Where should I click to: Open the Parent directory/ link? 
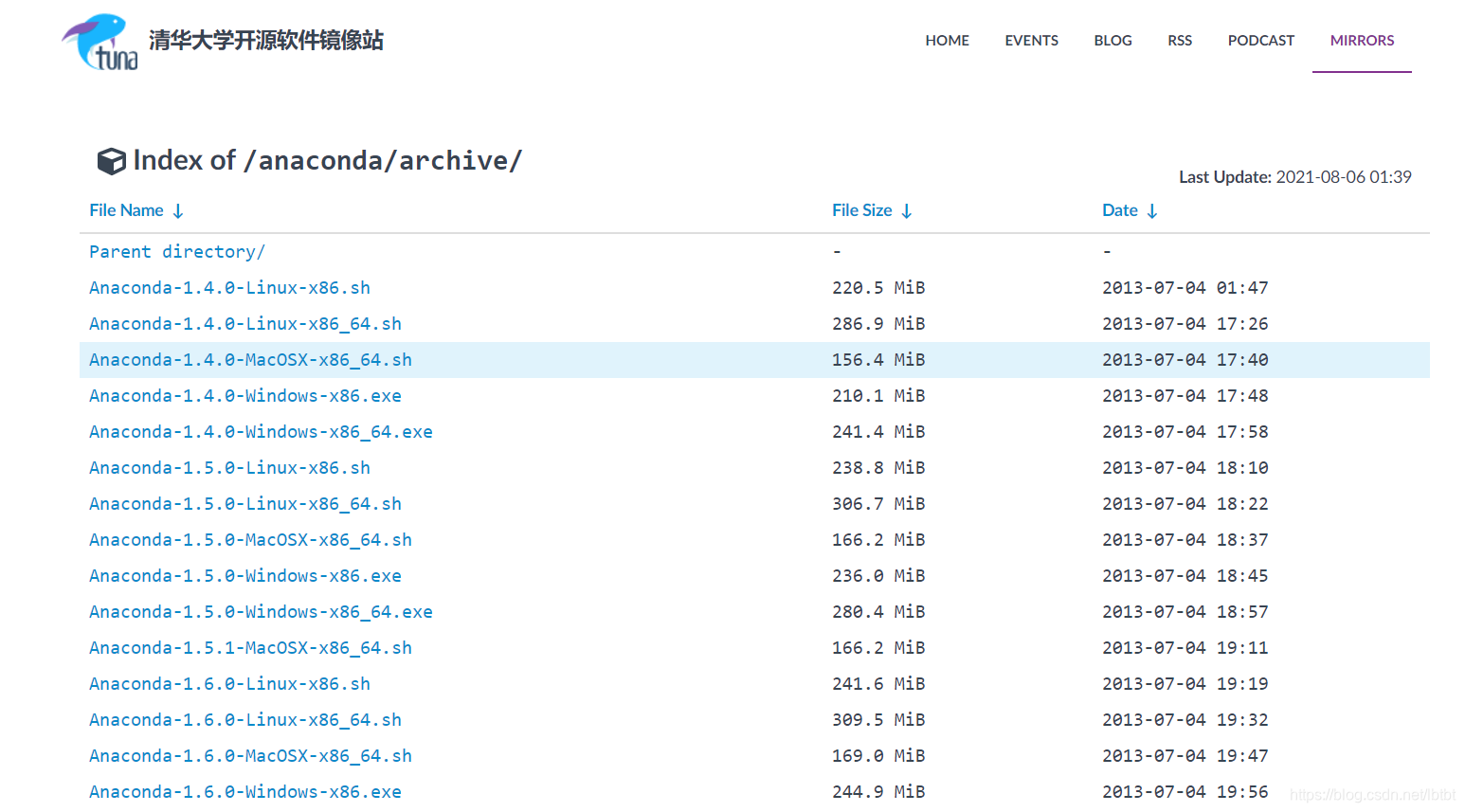click(x=177, y=252)
